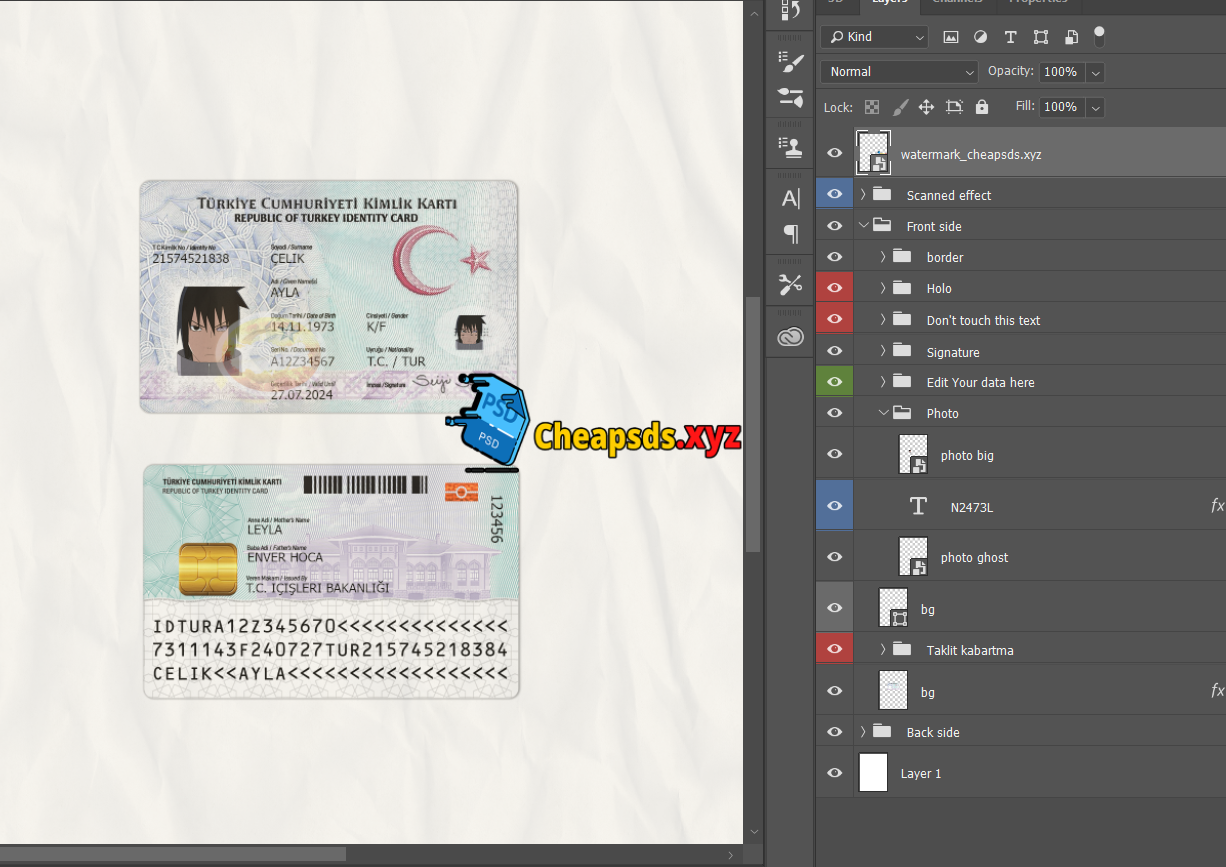Open the Paragraph panel icon
The width and height of the screenshot is (1226, 867).
click(x=791, y=235)
